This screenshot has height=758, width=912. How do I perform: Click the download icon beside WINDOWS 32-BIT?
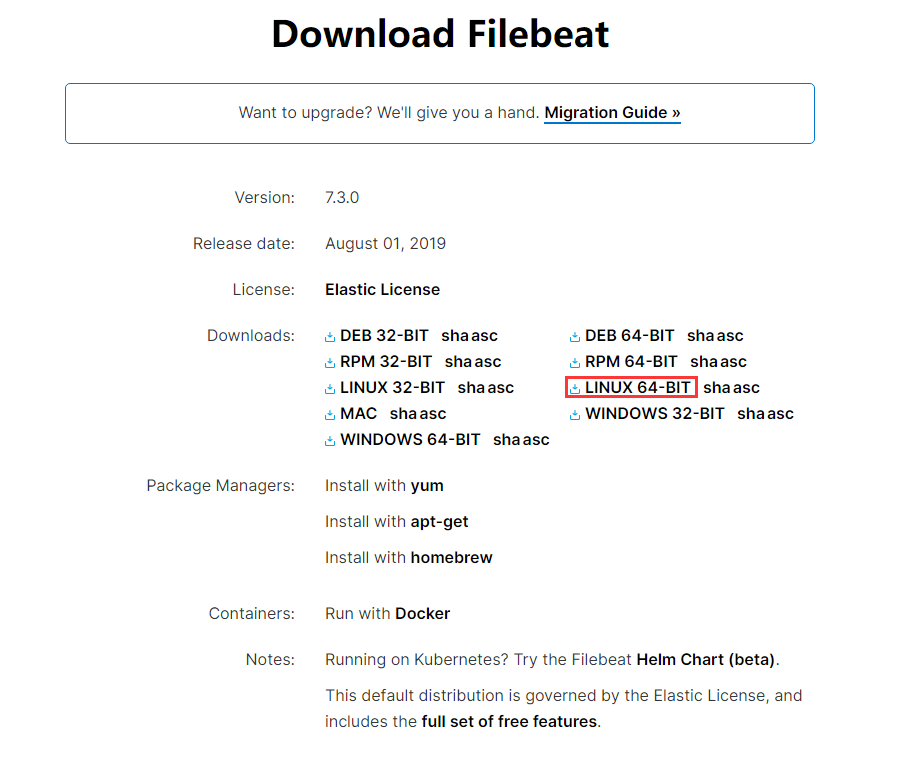tap(575, 413)
